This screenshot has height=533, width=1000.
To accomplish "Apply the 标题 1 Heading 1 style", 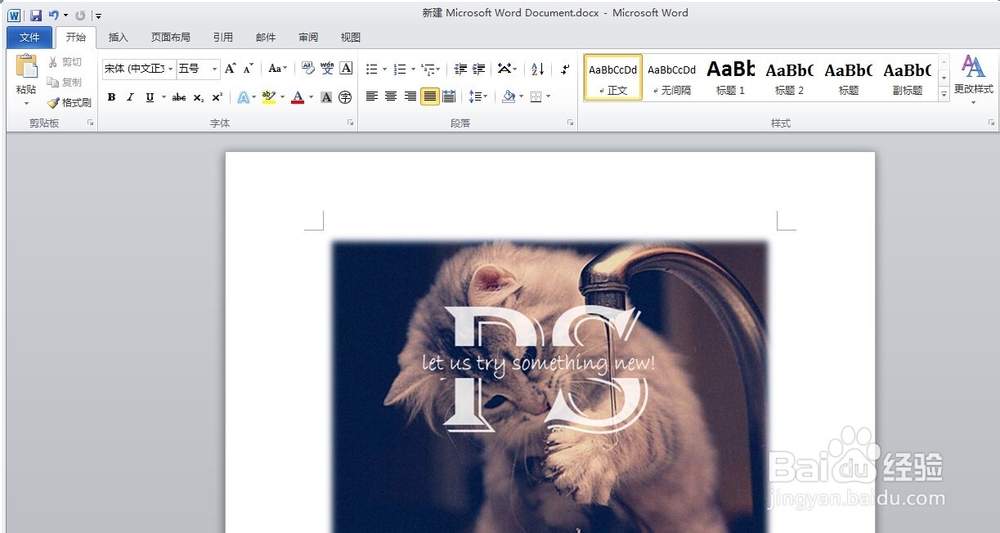I will (x=730, y=77).
